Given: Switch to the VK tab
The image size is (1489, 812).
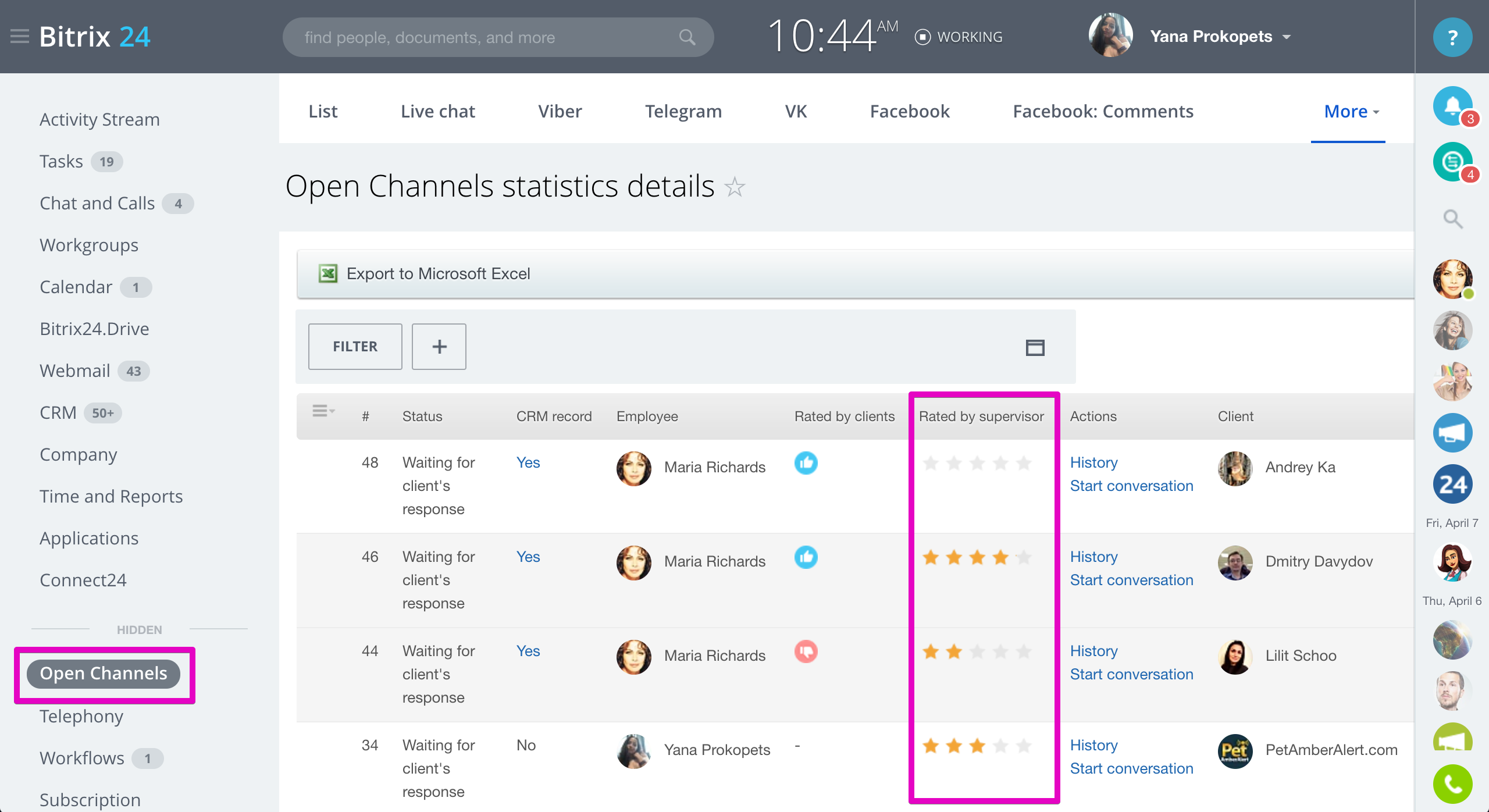Looking at the screenshot, I should pos(796,111).
